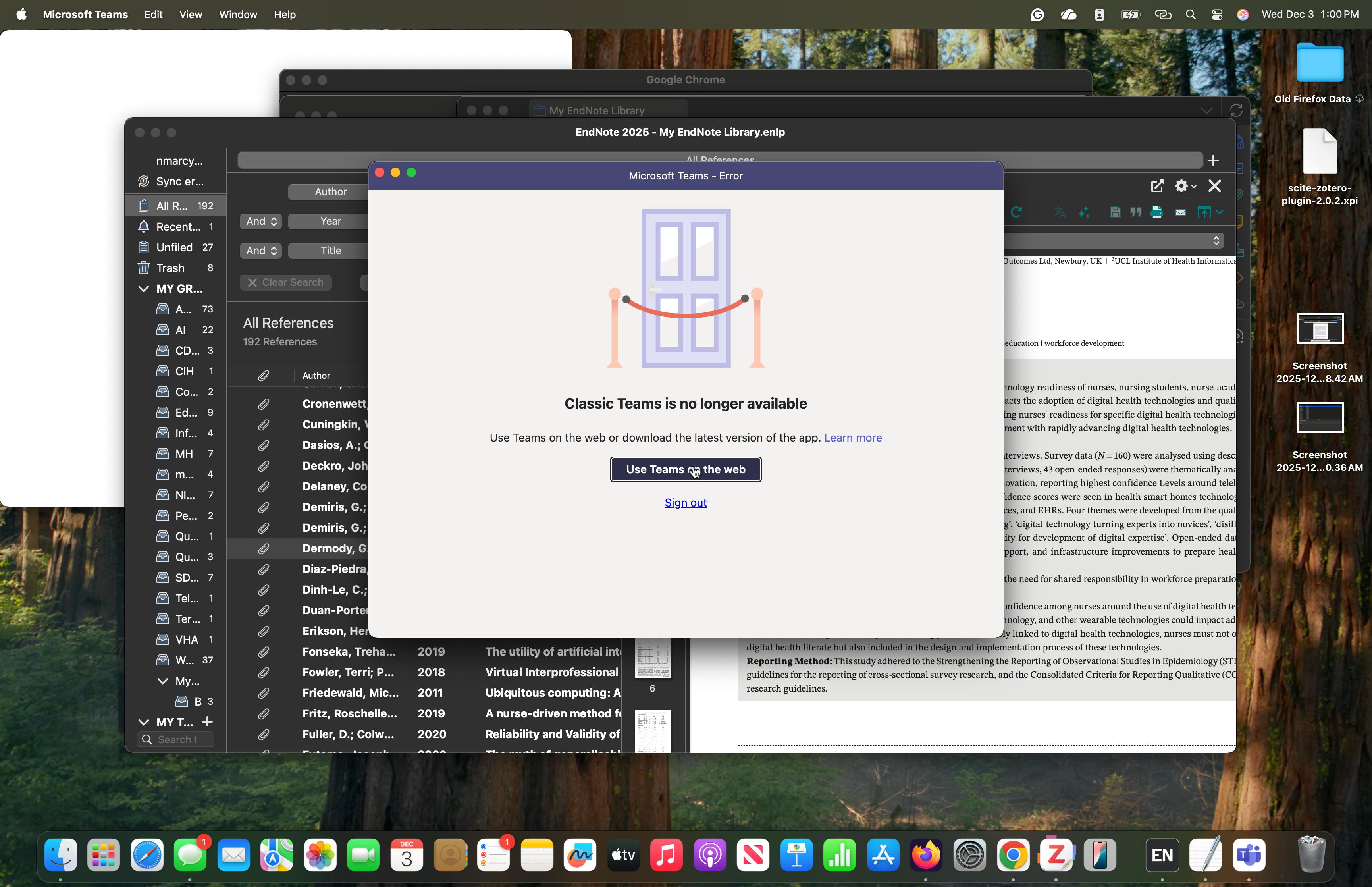Click Use Teams on the web button

685,469
